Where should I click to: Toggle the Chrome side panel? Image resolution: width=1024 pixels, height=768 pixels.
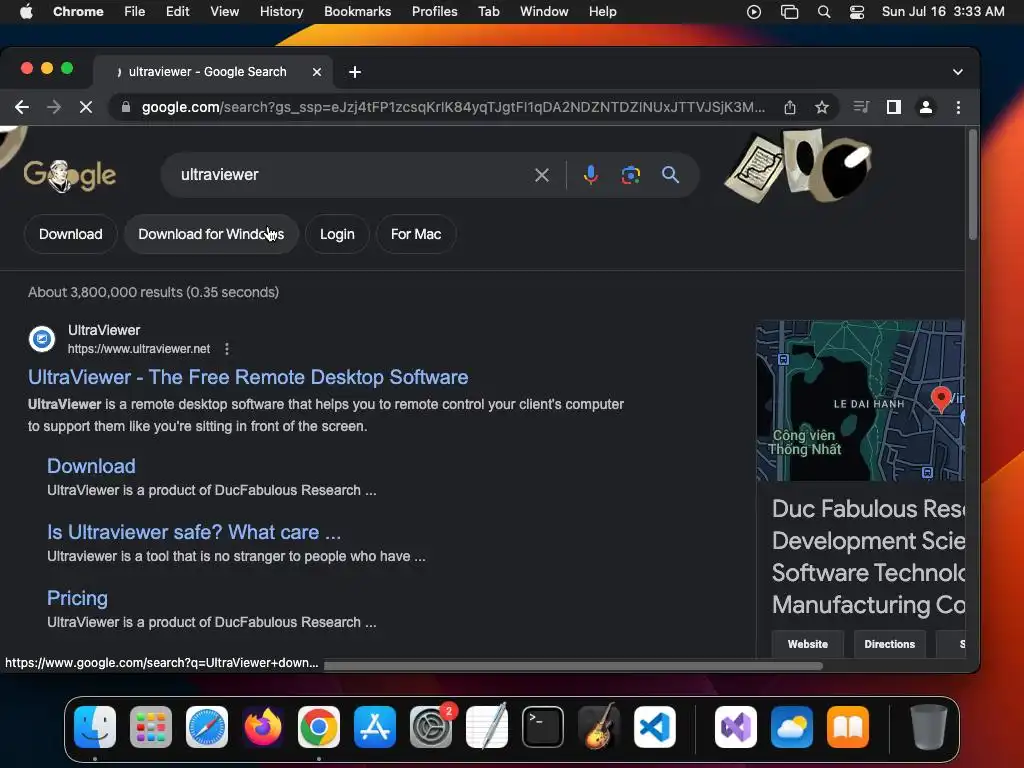893,107
